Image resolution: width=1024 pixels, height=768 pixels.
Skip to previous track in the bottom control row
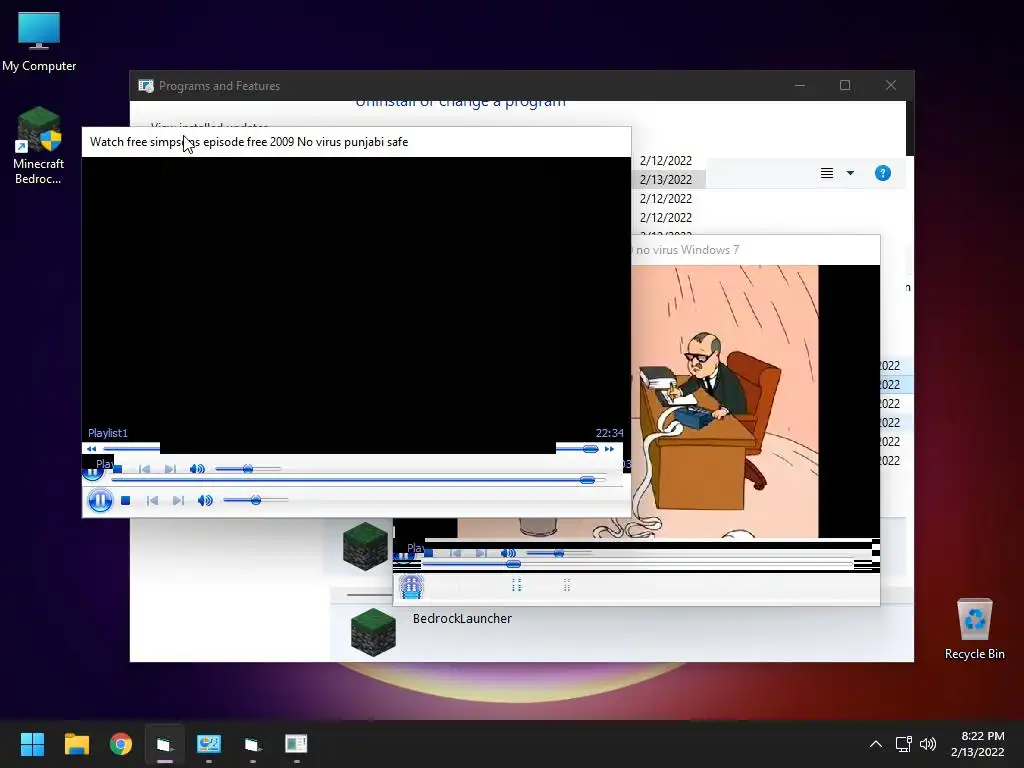[x=152, y=500]
